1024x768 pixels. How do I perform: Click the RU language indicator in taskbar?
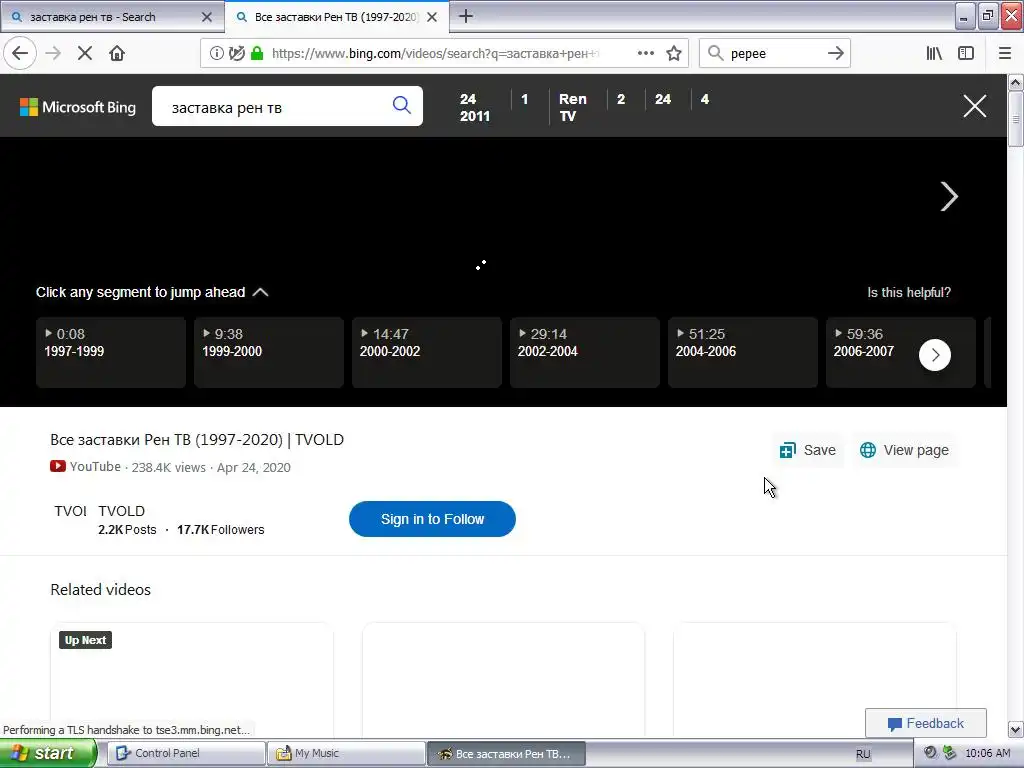click(x=863, y=754)
